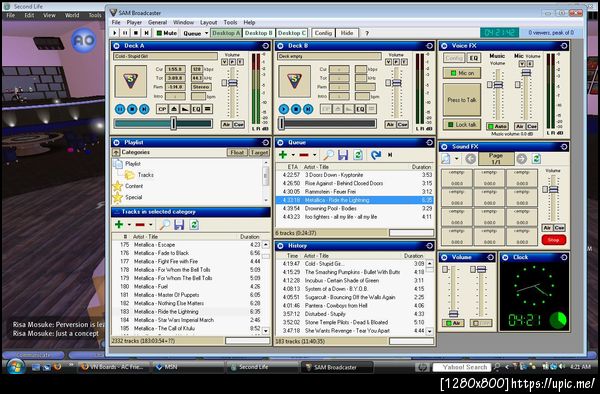Click the main toolbar stop button
600x394 pixels.
[x=136, y=33]
